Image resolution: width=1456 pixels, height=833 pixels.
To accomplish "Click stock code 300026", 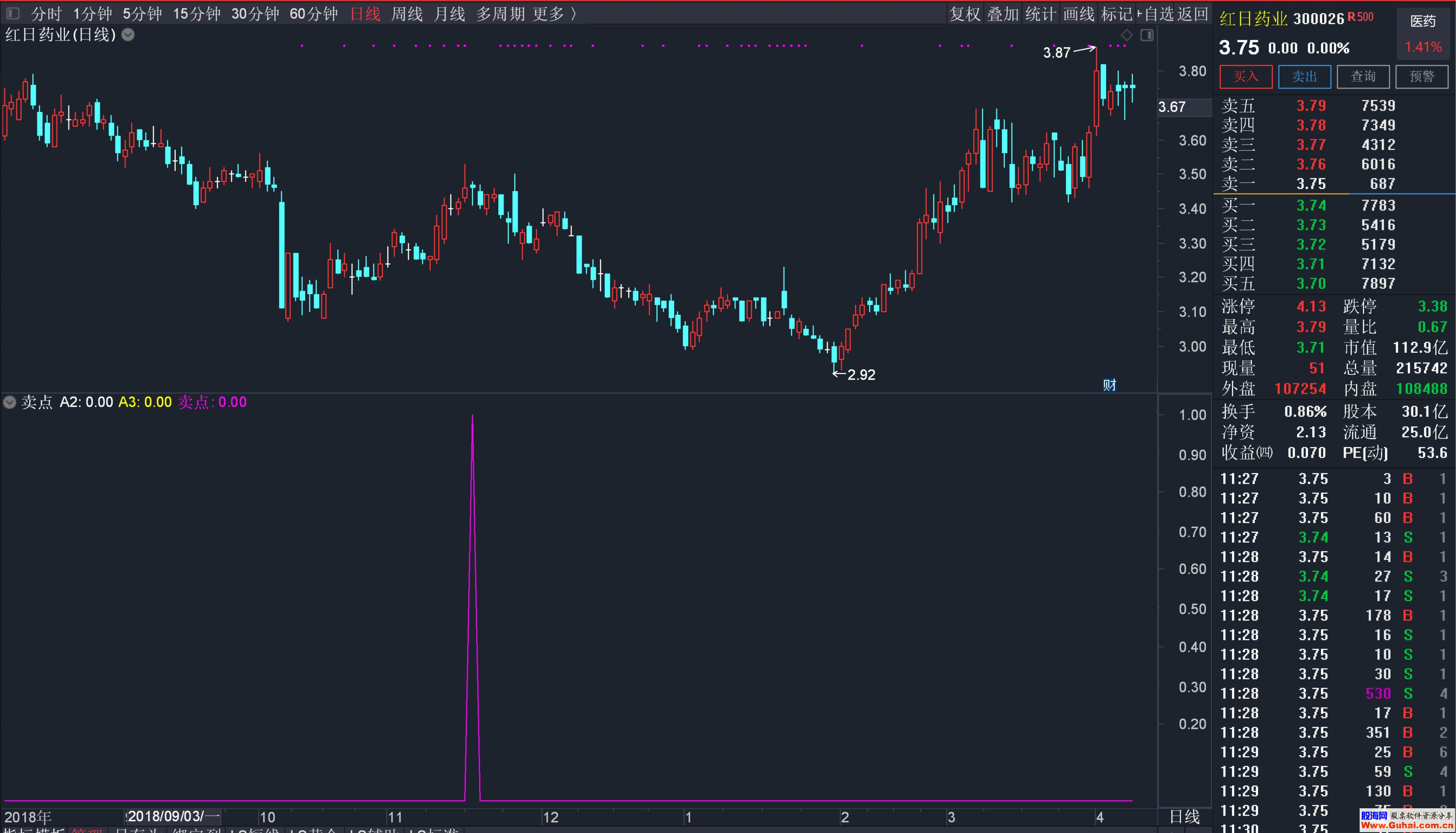I will point(1319,19).
